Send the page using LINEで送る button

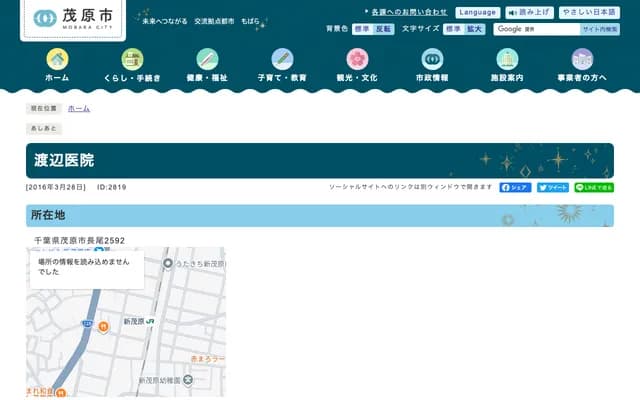594,187
